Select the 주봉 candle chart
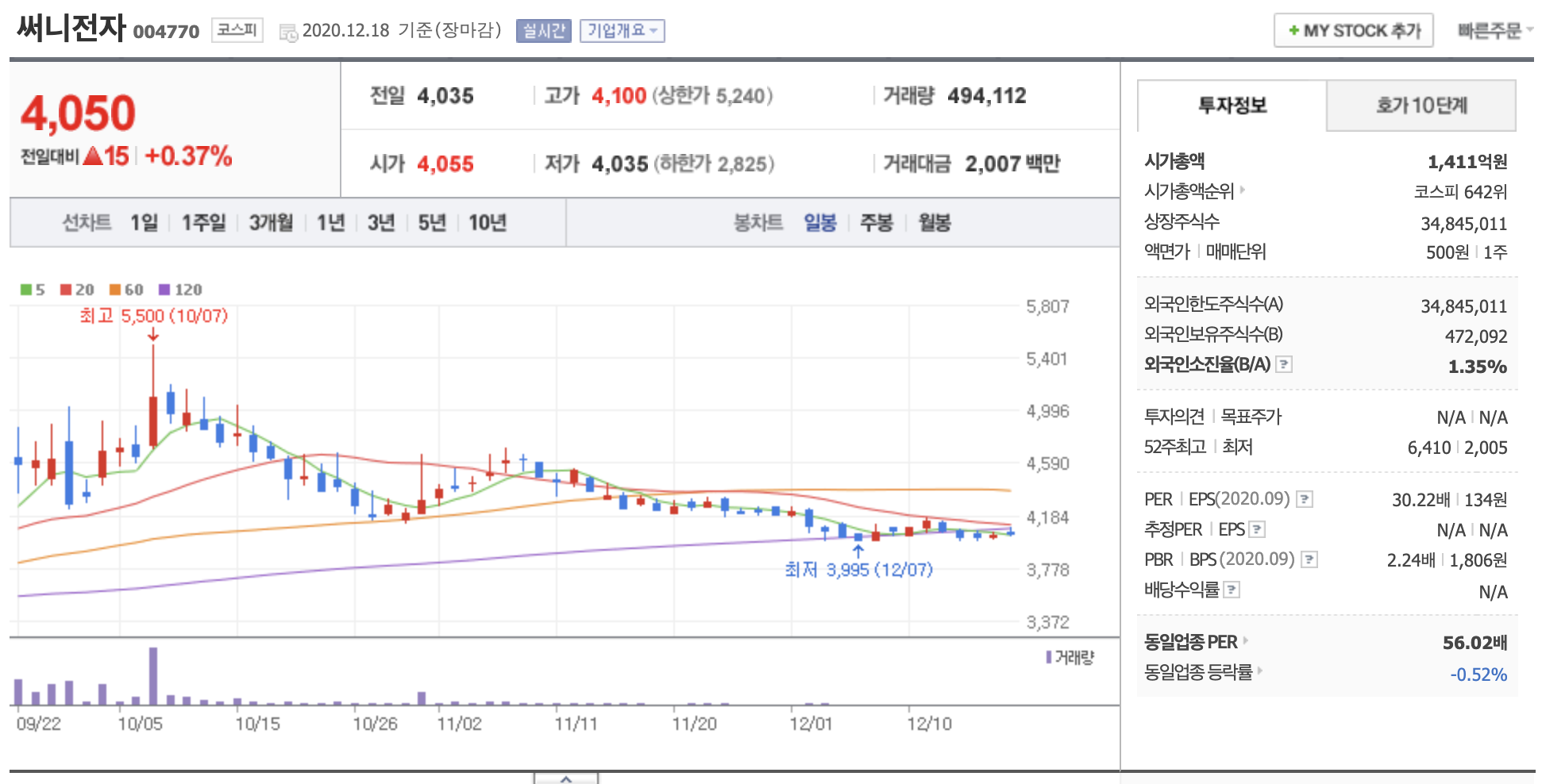Viewport: 1542px width, 784px height. (x=877, y=223)
